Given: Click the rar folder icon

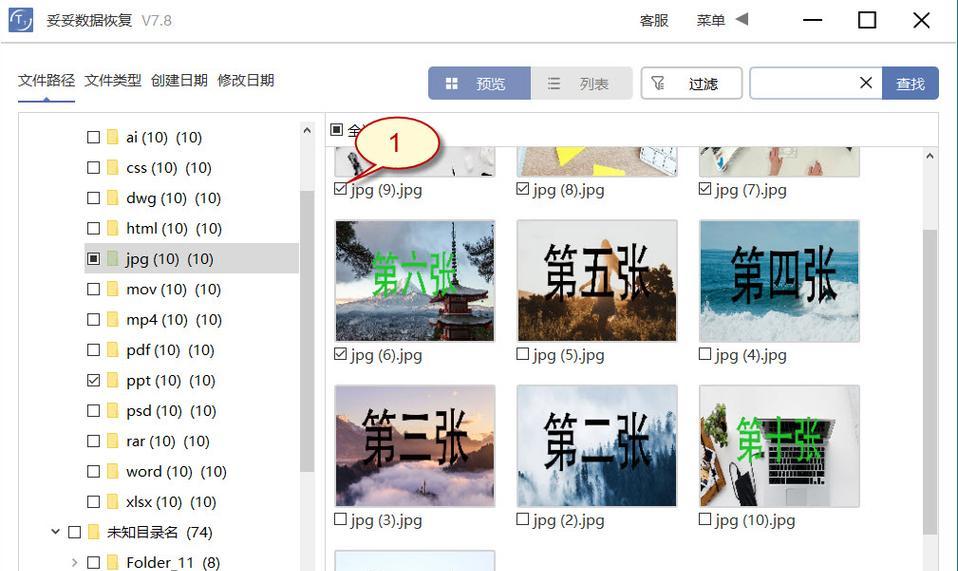Looking at the screenshot, I should [x=112, y=441].
